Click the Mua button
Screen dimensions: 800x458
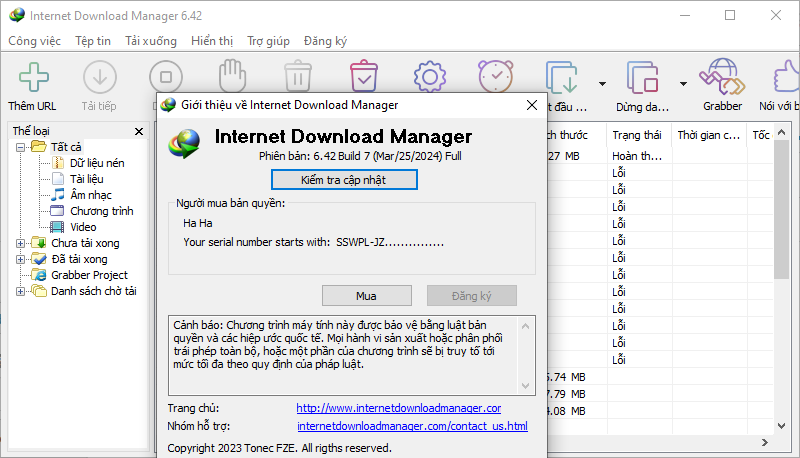[x=366, y=296]
